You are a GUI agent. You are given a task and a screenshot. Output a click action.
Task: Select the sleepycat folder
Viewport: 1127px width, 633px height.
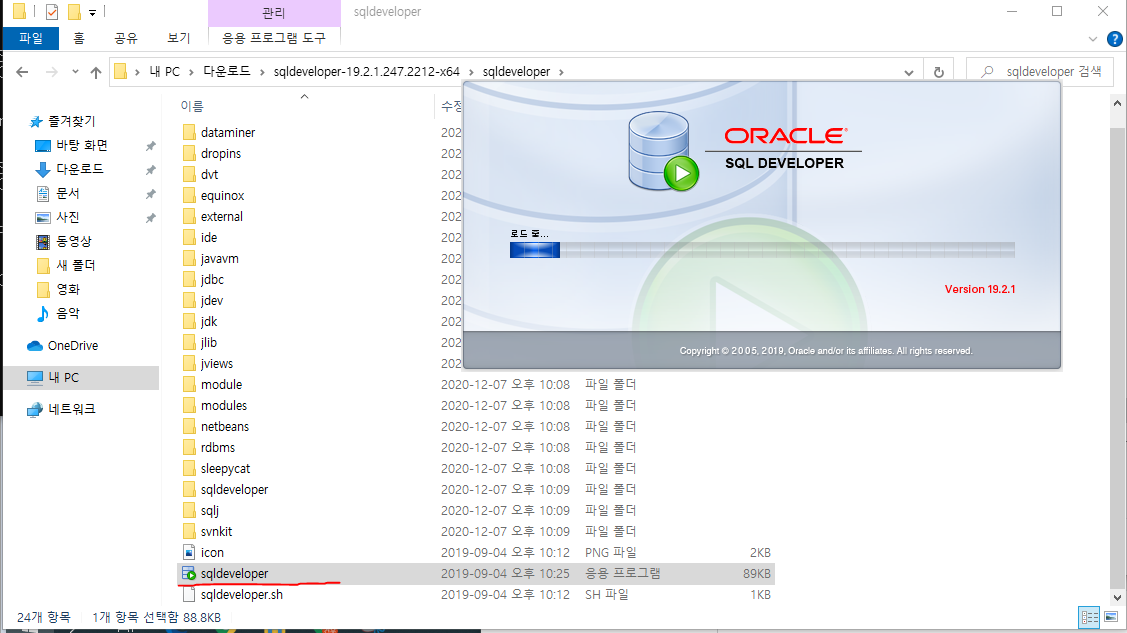[225, 468]
